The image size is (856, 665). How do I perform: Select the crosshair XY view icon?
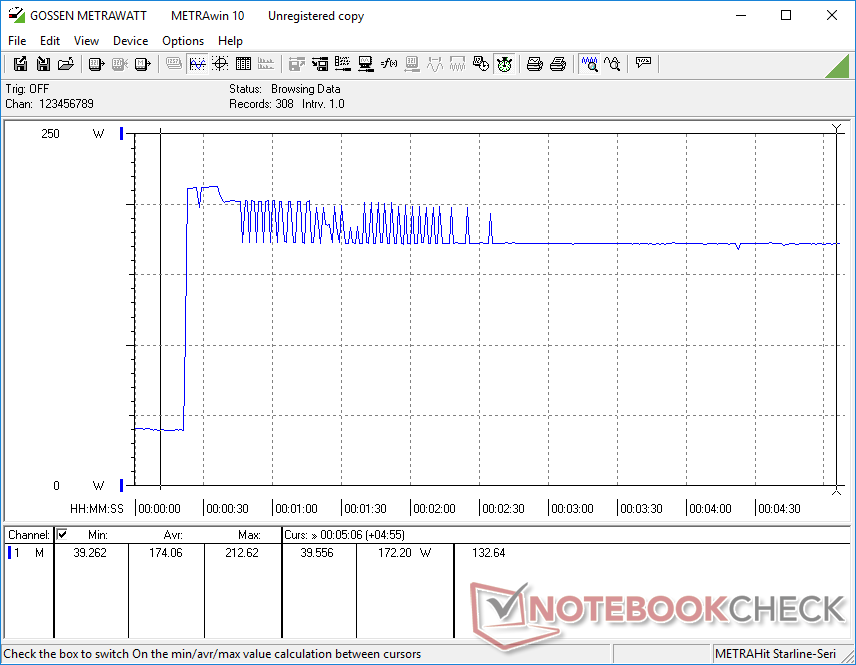tap(220, 64)
